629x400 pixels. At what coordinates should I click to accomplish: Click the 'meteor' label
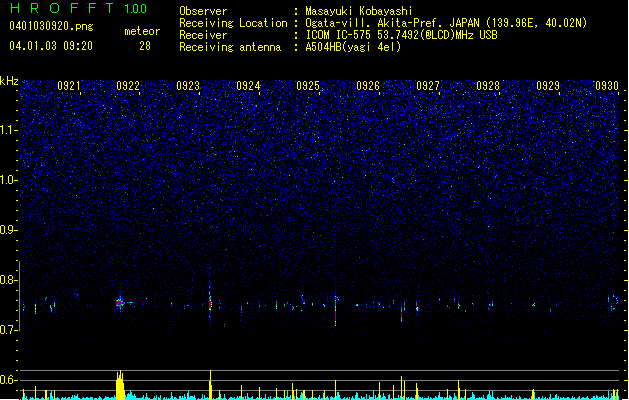pos(142,31)
